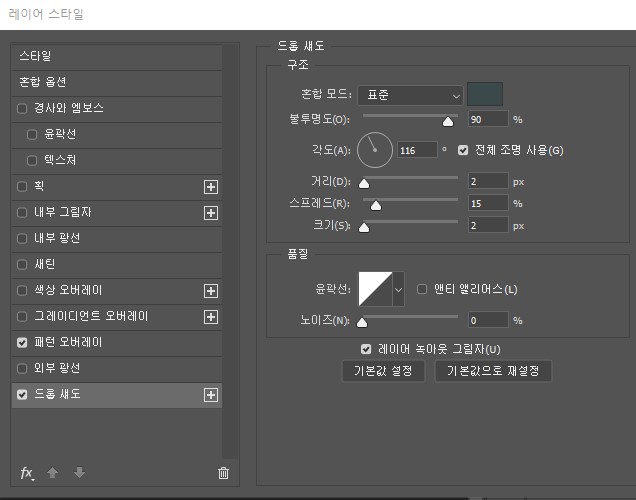Click the plus icon next to 그레이디언트 오버레이
636x500 pixels.
pos(211,317)
